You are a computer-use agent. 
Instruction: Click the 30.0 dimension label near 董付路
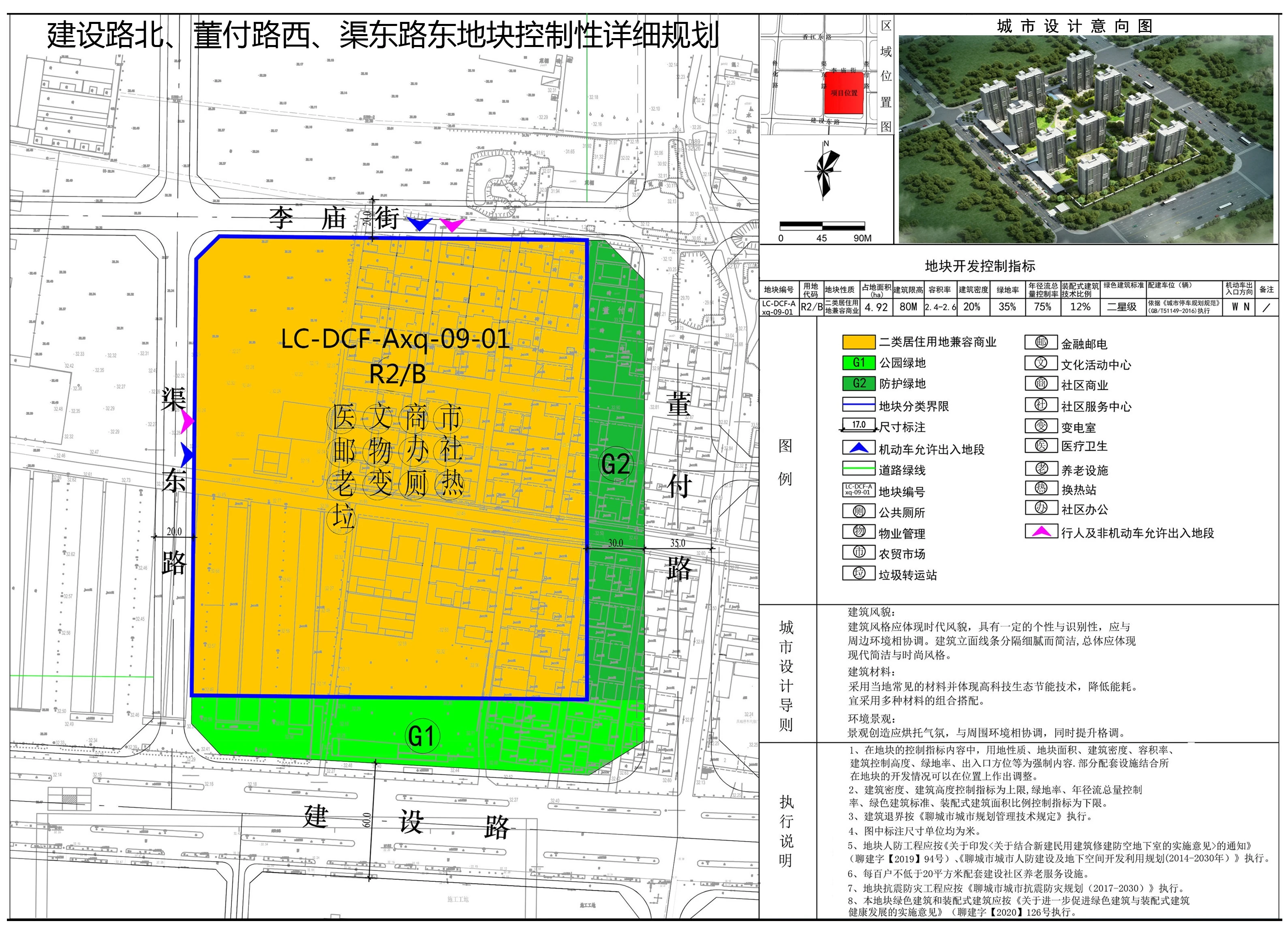(x=616, y=543)
